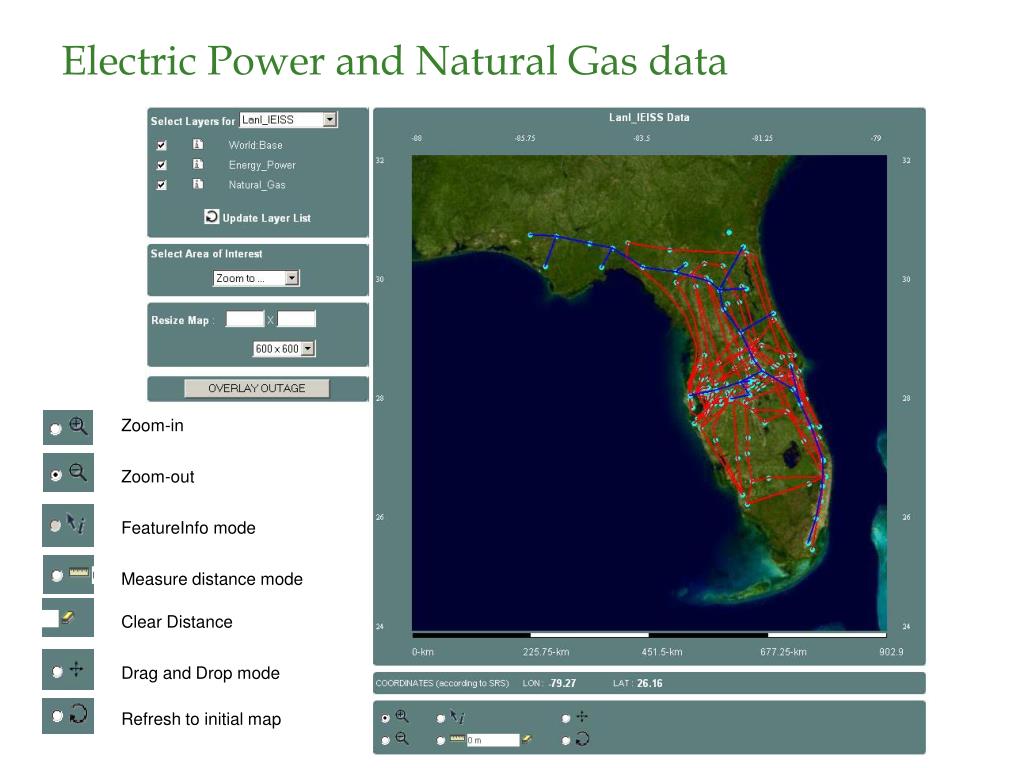Open the 'Zoom to ...' area dropdown
1024x768 pixels.
pos(256,278)
